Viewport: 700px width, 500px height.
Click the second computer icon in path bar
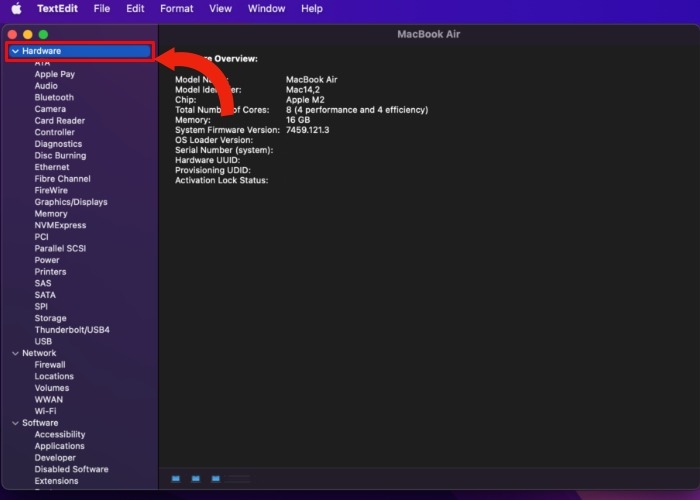point(196,479)
